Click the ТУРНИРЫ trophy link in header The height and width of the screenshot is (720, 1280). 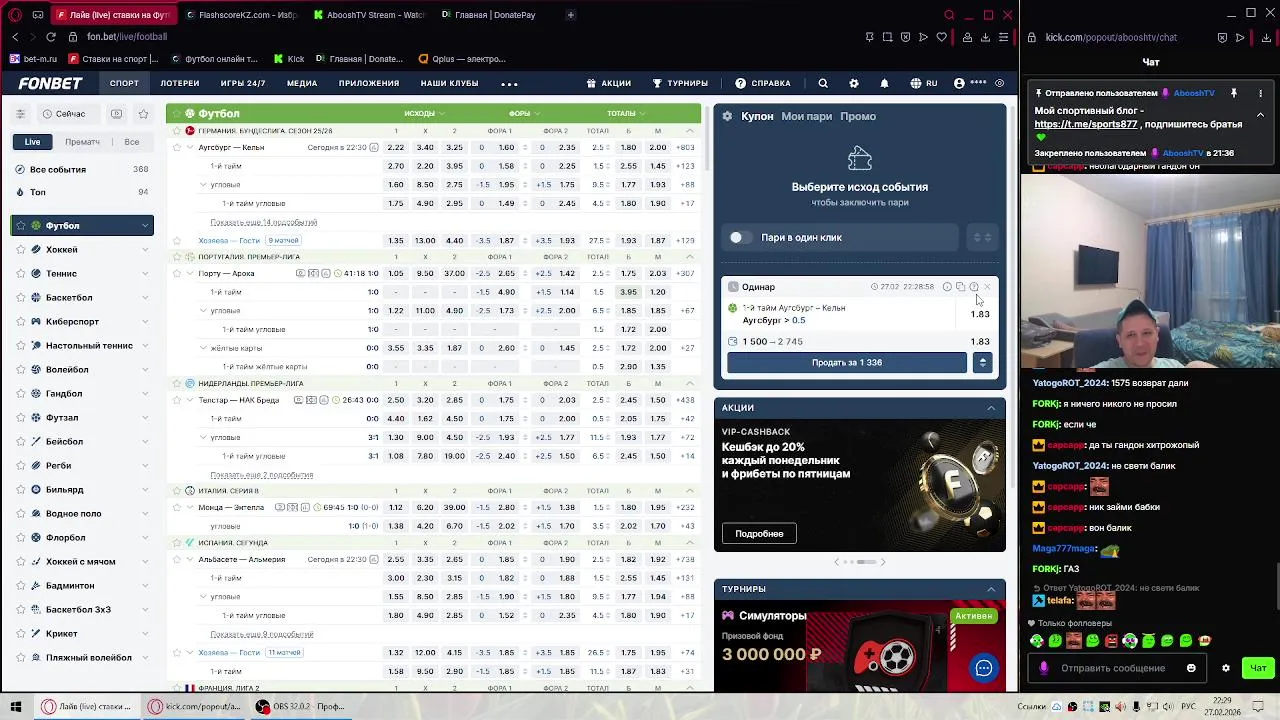pyautogui.click(x=680, y=83)
